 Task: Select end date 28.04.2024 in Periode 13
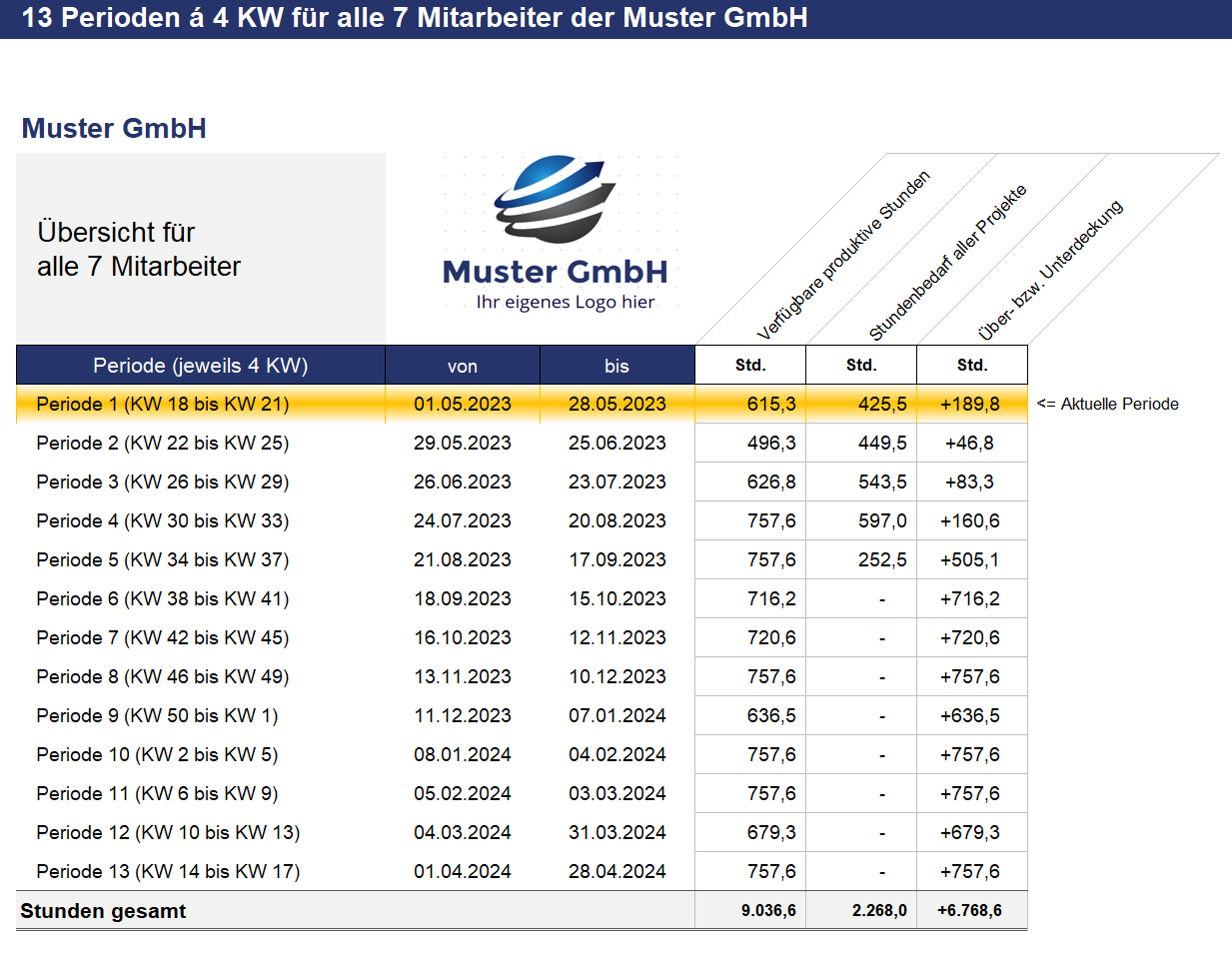[x=617, y=871]
